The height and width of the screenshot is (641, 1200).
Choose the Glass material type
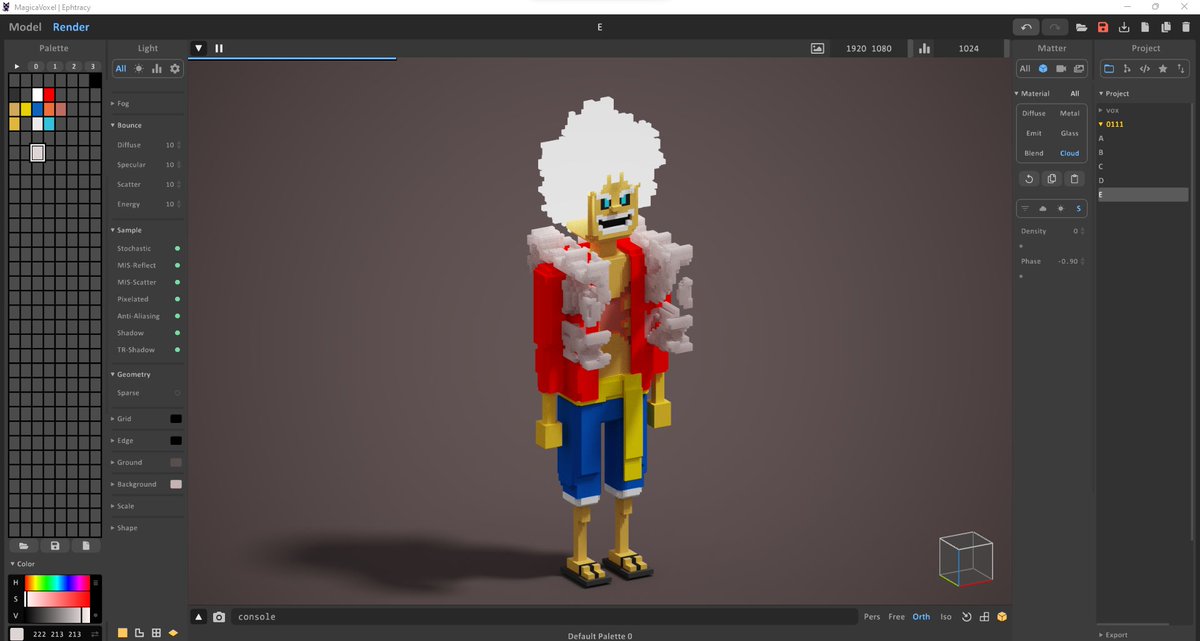[x=1069, y=133]
